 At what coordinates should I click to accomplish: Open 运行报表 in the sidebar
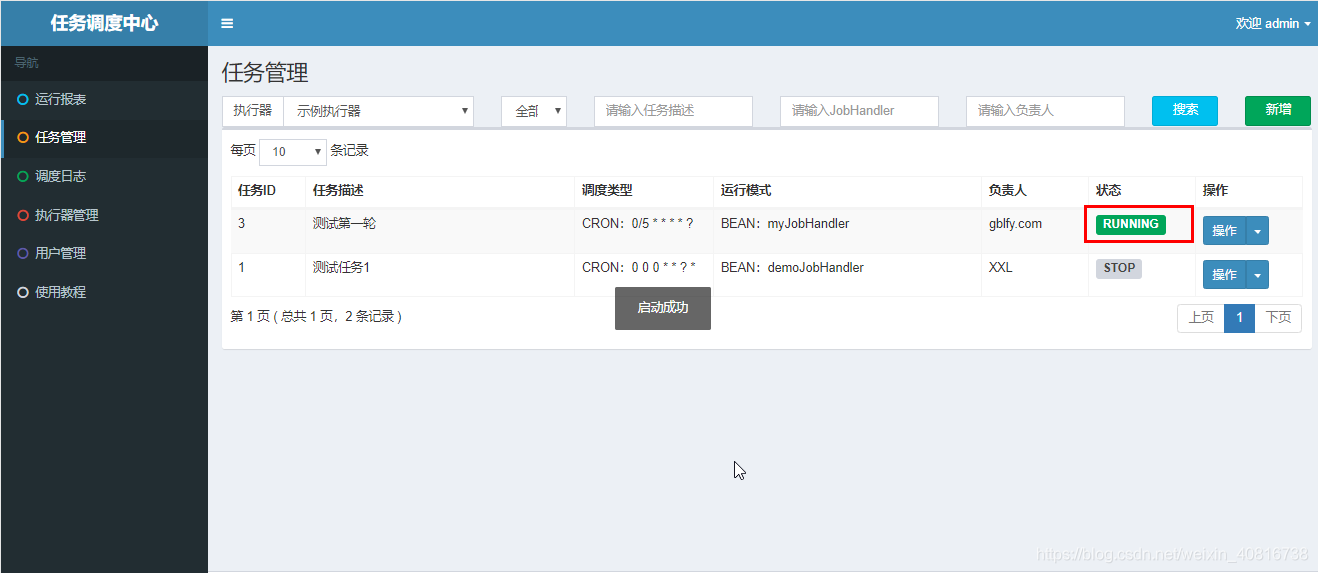coord(104,99)
